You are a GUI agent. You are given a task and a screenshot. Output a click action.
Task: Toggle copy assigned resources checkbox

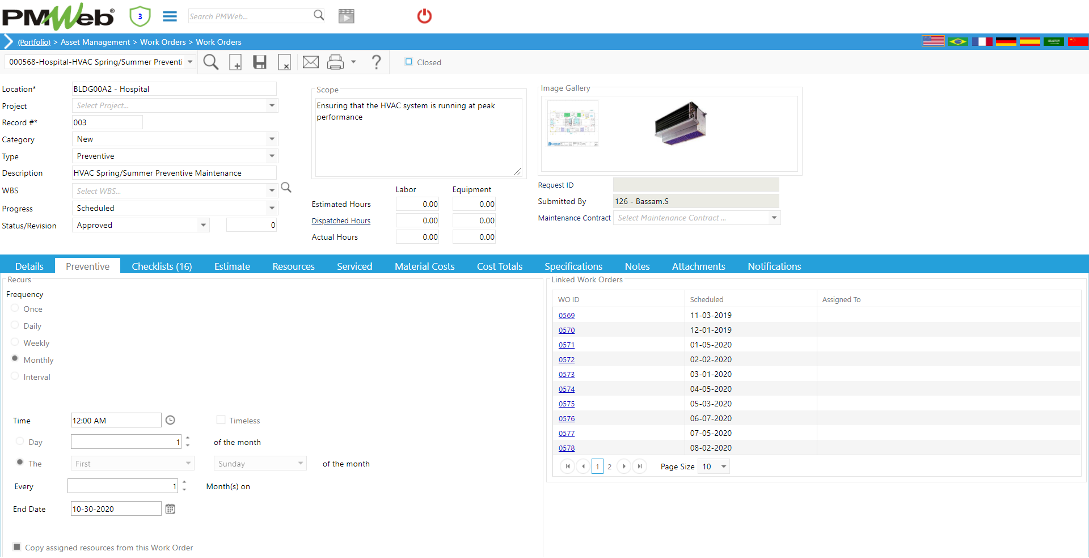pyautogui.click(x=17, y=547)
